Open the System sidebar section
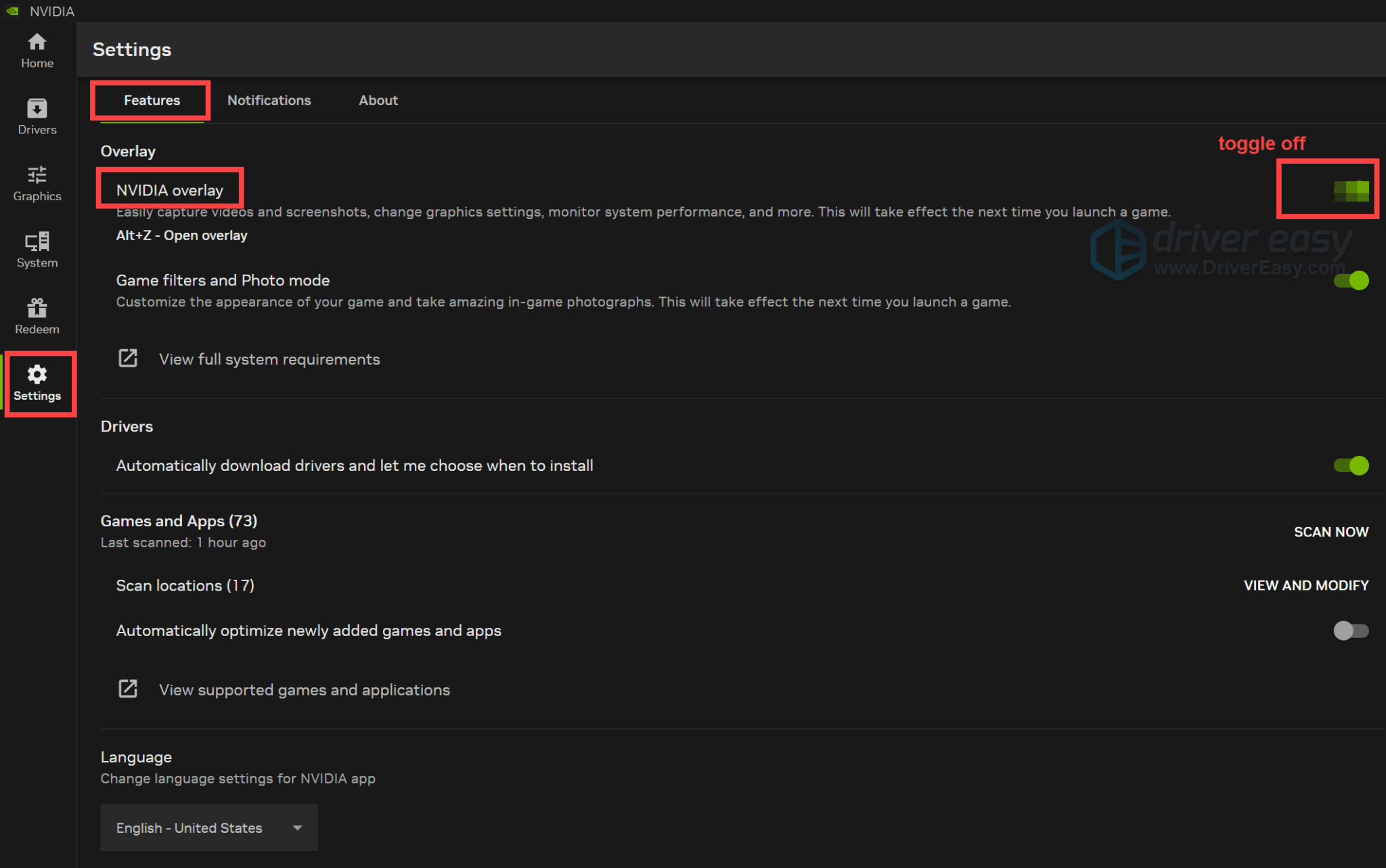This screenshot has width=1386, height=868. pos(37,250)
